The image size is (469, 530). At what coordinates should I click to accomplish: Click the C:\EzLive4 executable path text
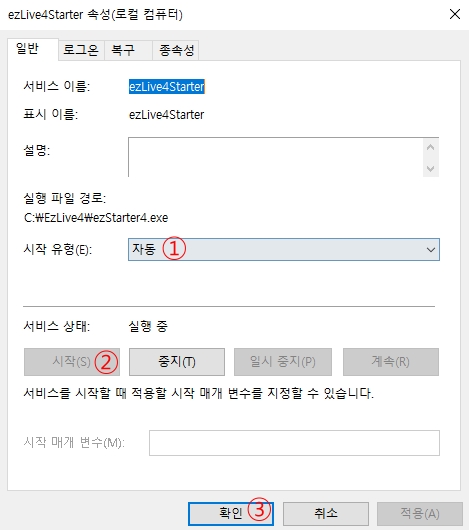(x=96, y=217)
